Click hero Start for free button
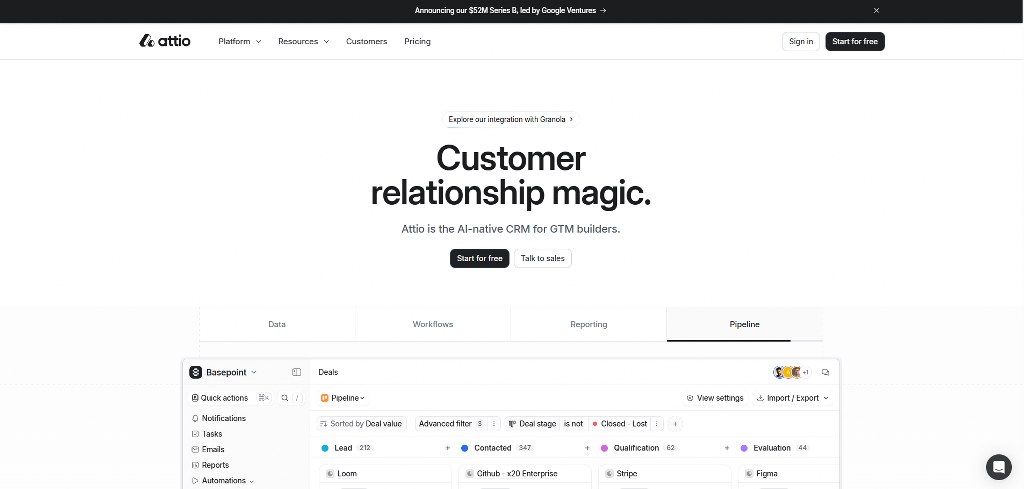Viewport: 1024px width, 489px height. [479, 259]
